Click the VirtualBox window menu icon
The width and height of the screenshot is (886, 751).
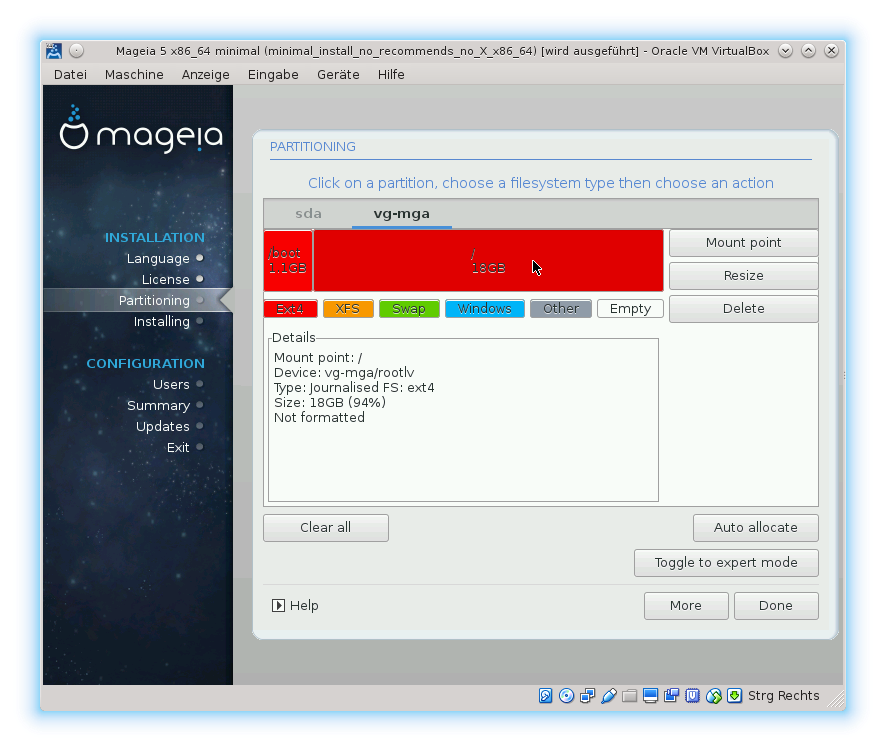point(54,51)
